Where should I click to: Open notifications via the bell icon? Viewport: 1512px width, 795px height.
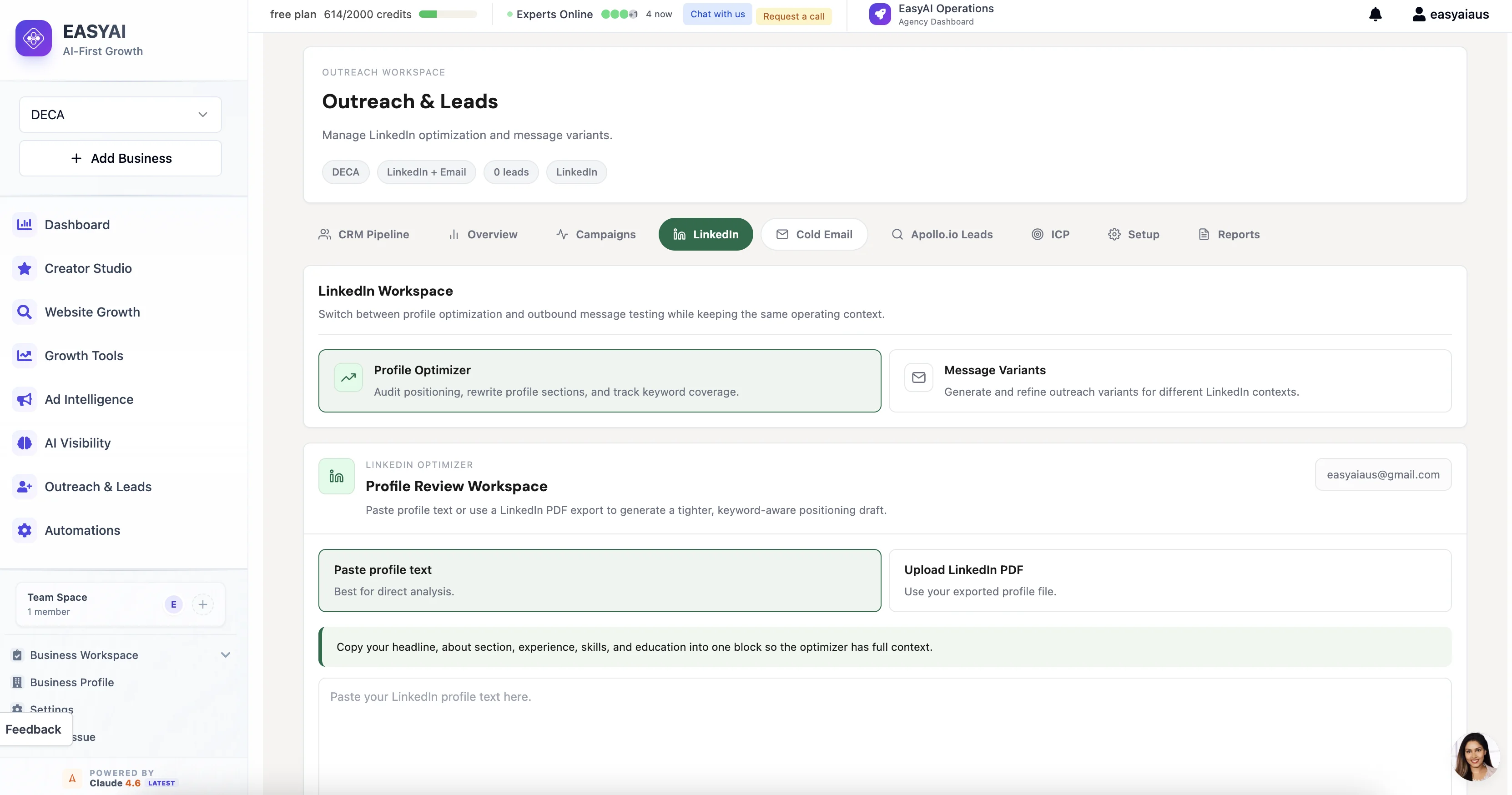coord(1375,14)
